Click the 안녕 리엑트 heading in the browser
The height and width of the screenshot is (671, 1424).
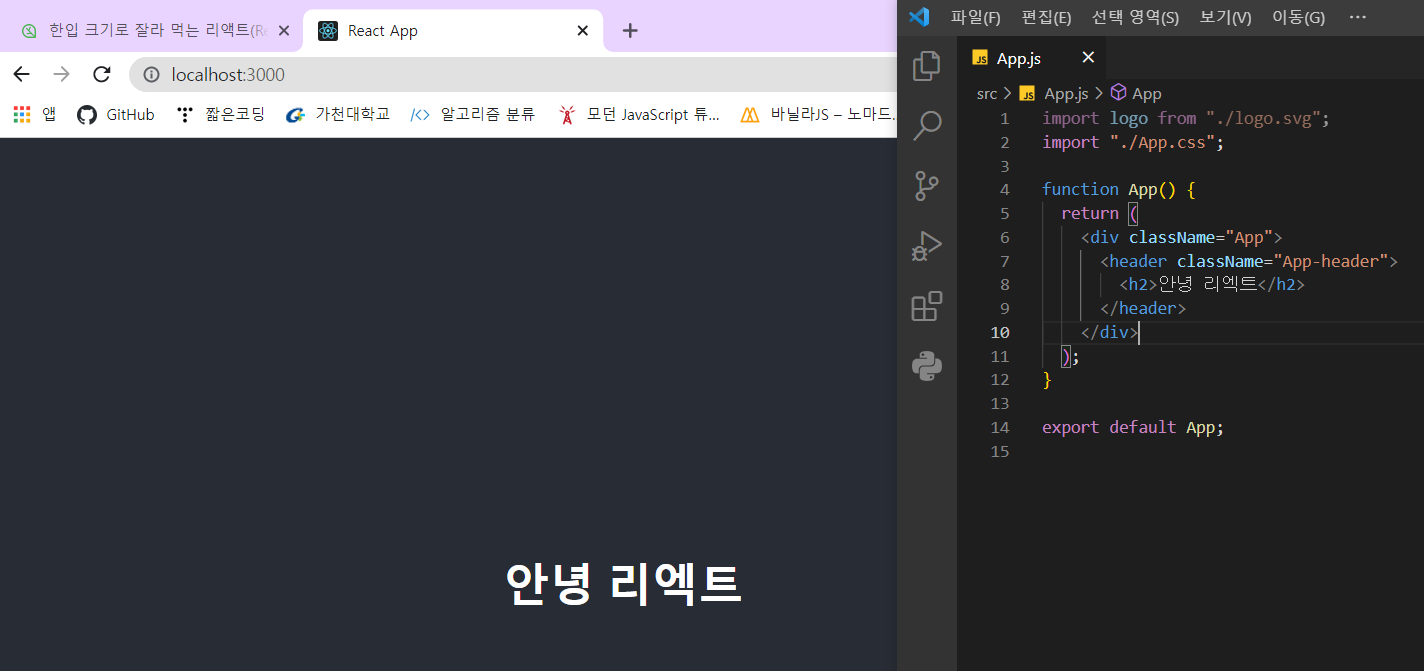coord(623,584)
